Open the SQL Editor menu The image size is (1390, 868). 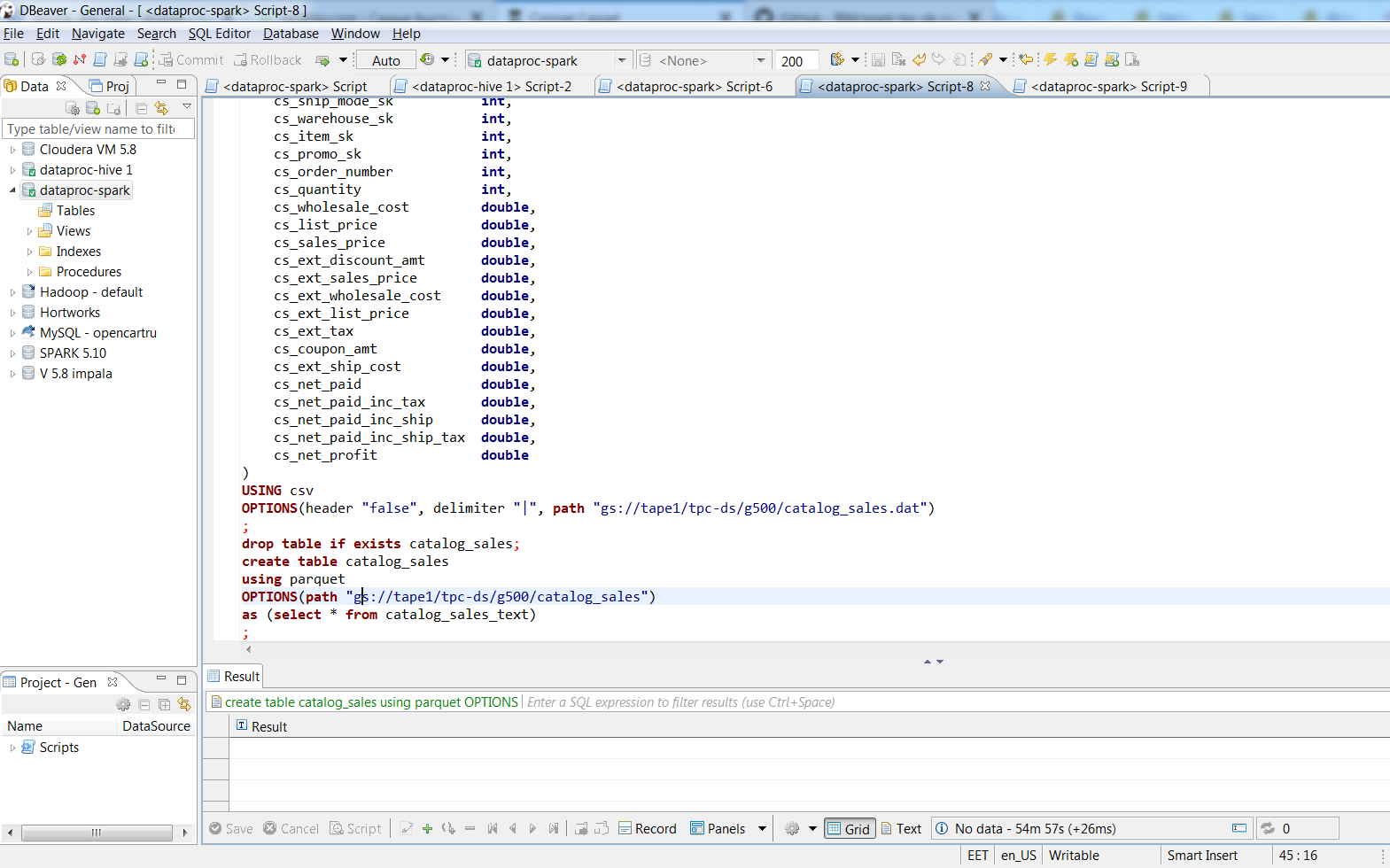click(x=220, y=34)
